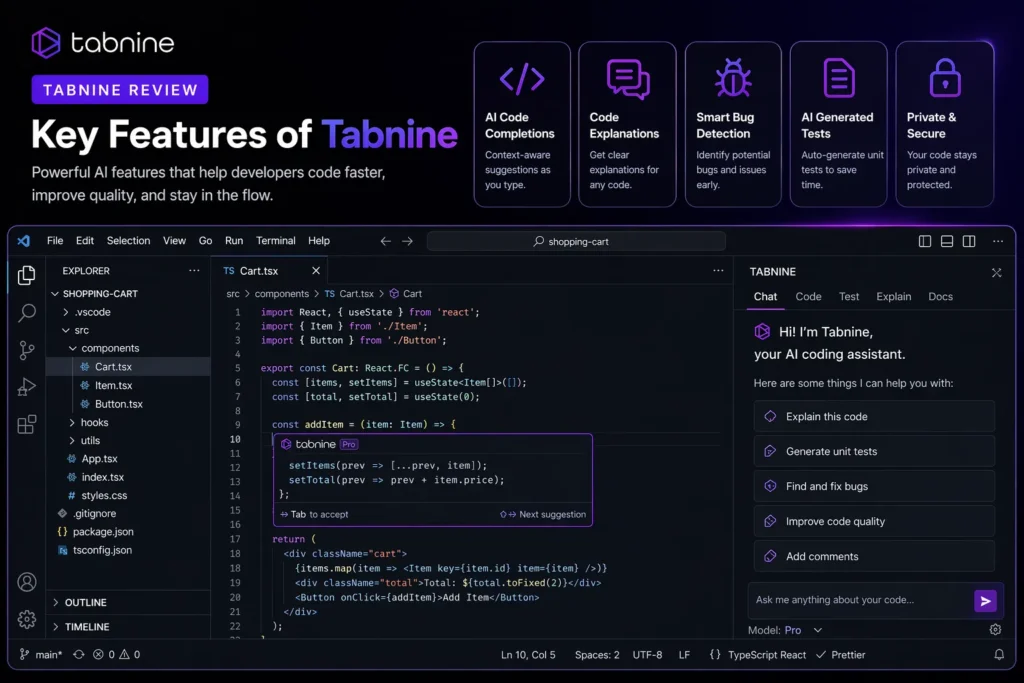The image size is (1024, 683).
Task: Click Add comments suggestion
Action: (874, 556)
